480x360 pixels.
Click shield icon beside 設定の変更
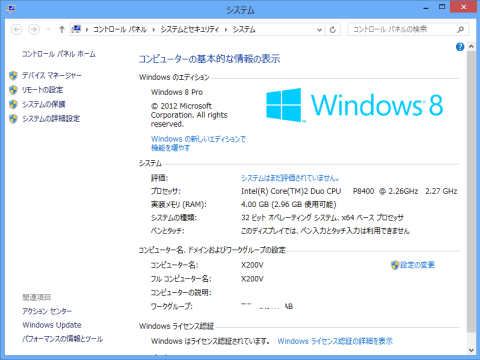coord(395,265)
